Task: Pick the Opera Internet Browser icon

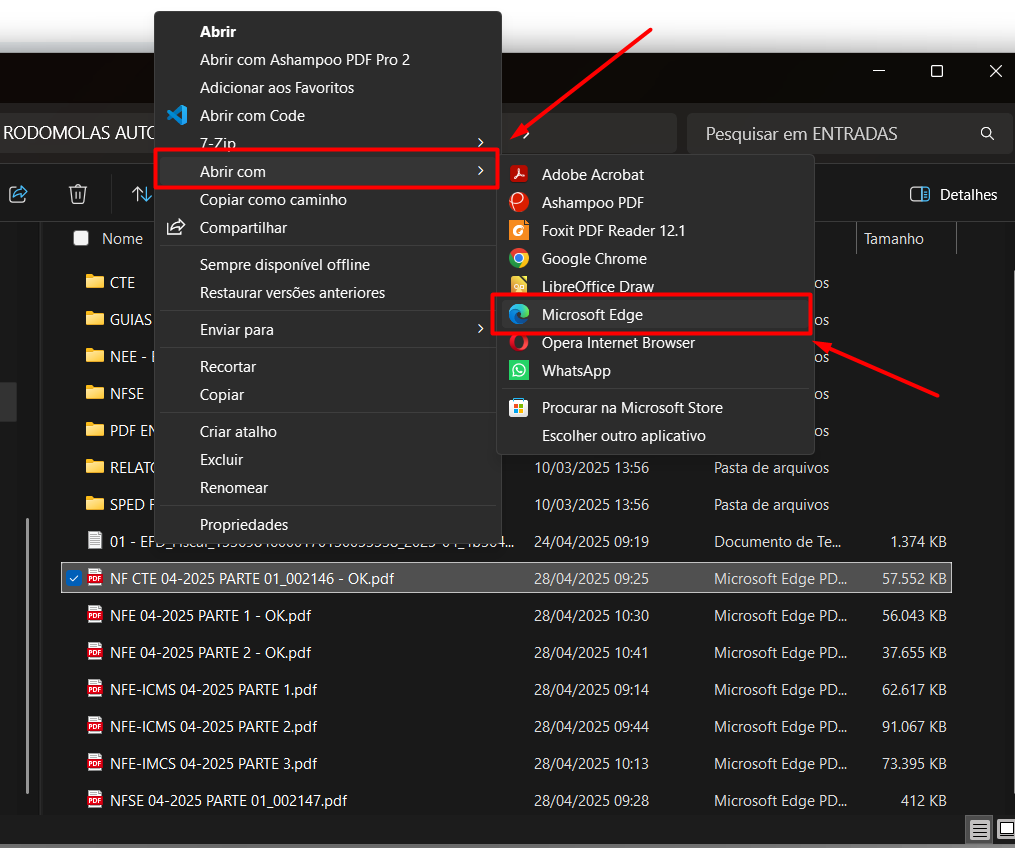Action: click(519, 343)
